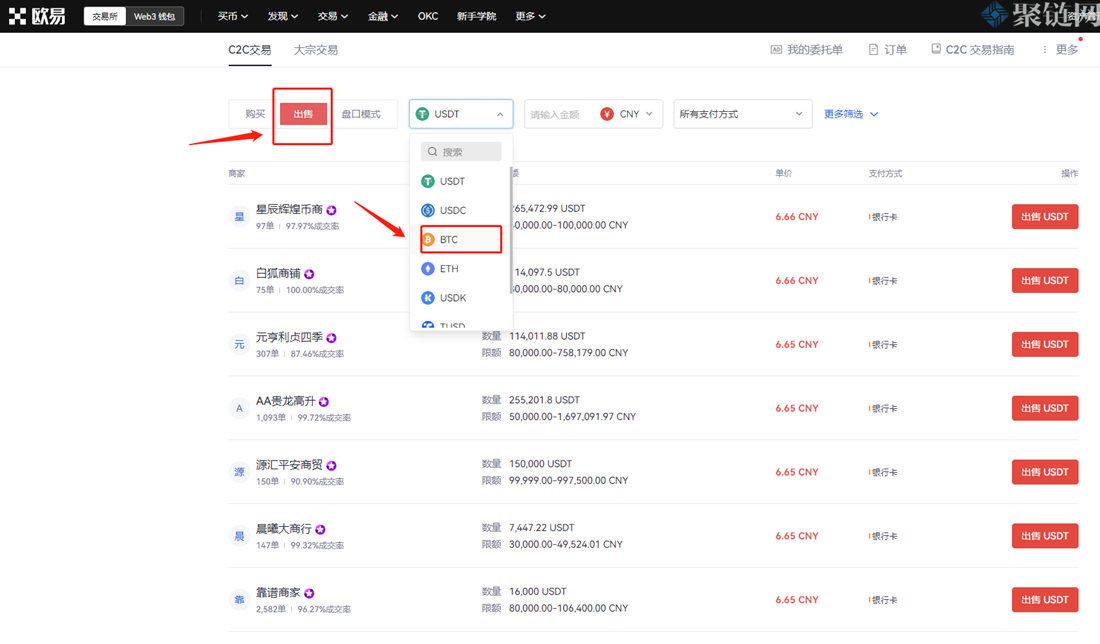The image size is (1100, 644).
Task: Switch to Web3 钱包 mode
Action: pyautogui.click(x=154, y=16)
